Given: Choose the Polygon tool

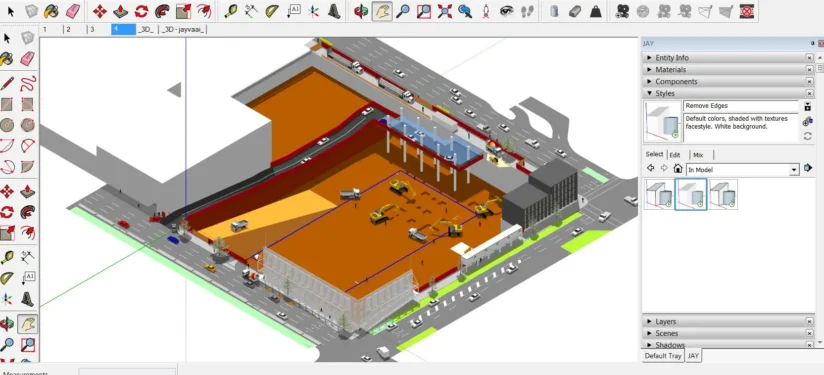Looking at the screenshot, I should click(x=27, y=125).
